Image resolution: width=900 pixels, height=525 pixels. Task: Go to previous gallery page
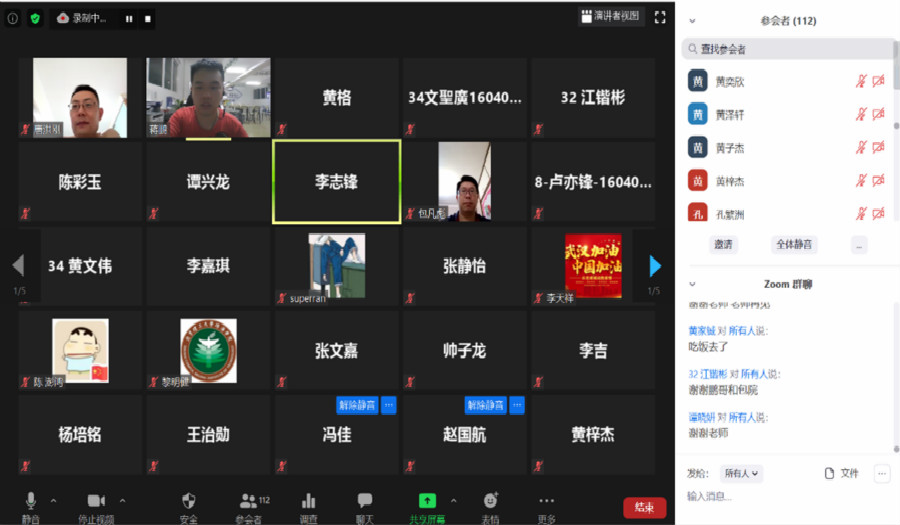[x=18, y=266]
